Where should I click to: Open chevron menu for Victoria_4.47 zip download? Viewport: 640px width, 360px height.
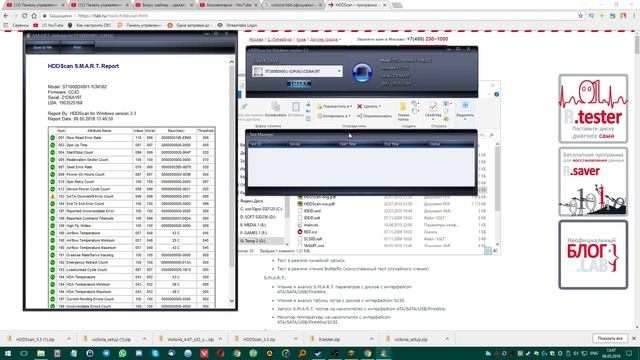(x=220, y=339)
